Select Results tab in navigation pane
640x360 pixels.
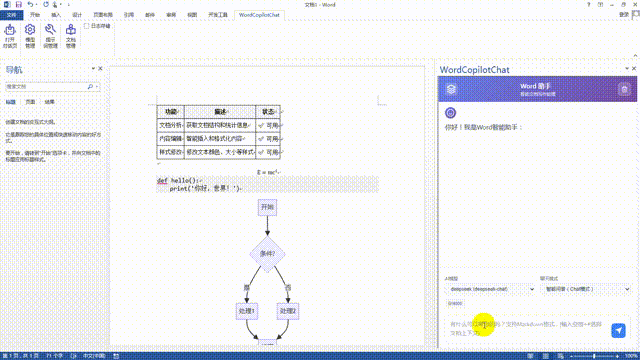point(49,102)
